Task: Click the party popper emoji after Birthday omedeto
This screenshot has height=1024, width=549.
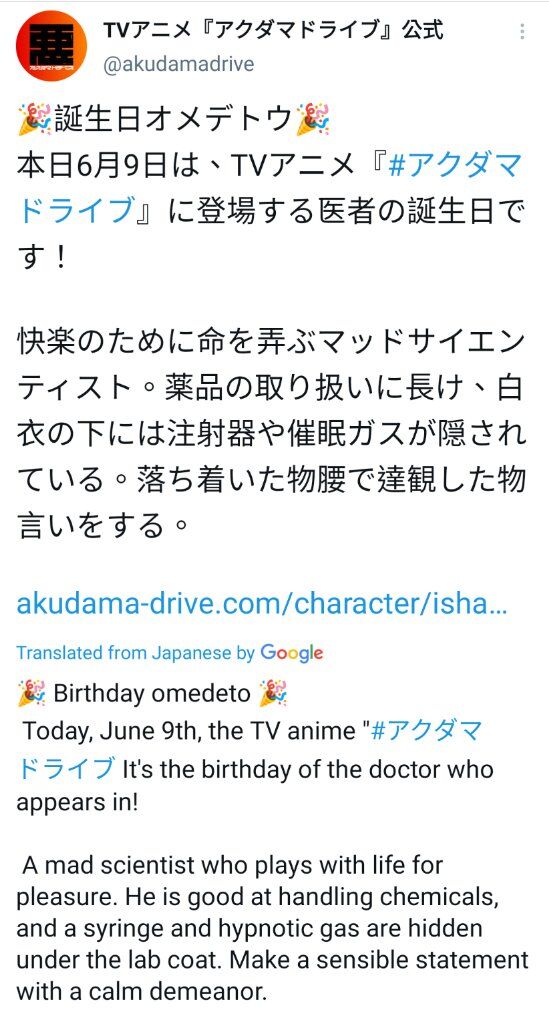Action: pos(273,692)
